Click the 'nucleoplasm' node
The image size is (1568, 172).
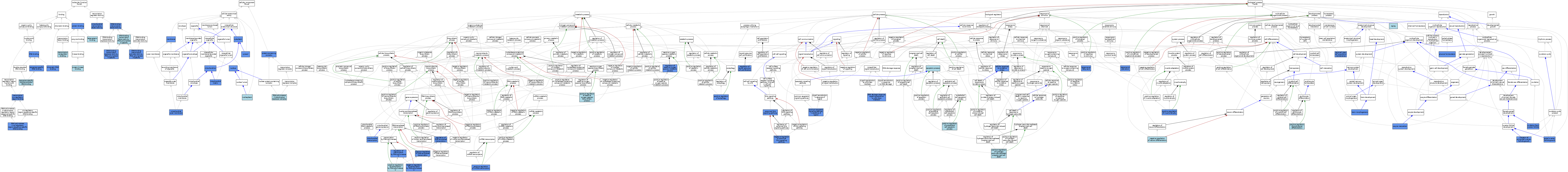pyautogui.click(x=247, y=97)
